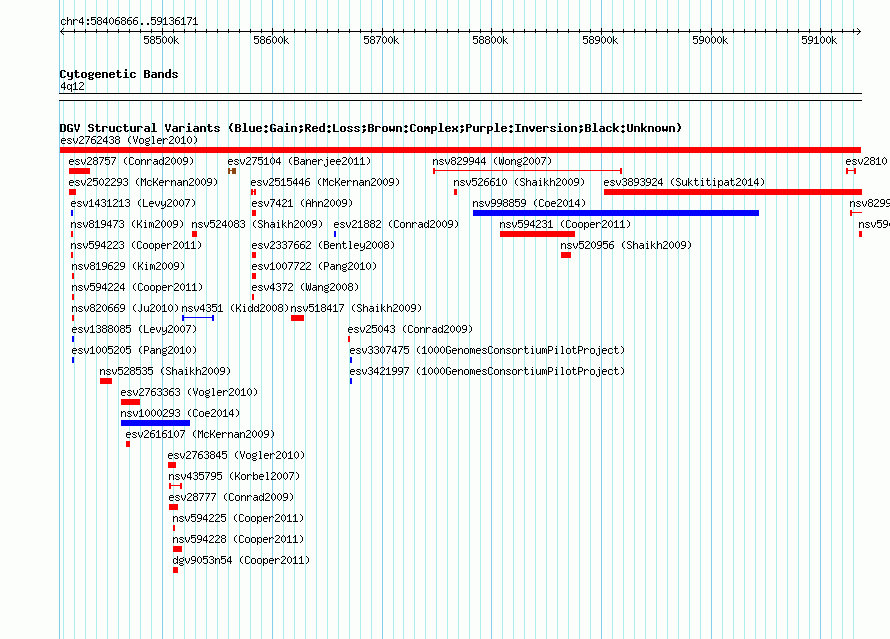Select the 4q12 cytogenetic band label

[72, 86]
